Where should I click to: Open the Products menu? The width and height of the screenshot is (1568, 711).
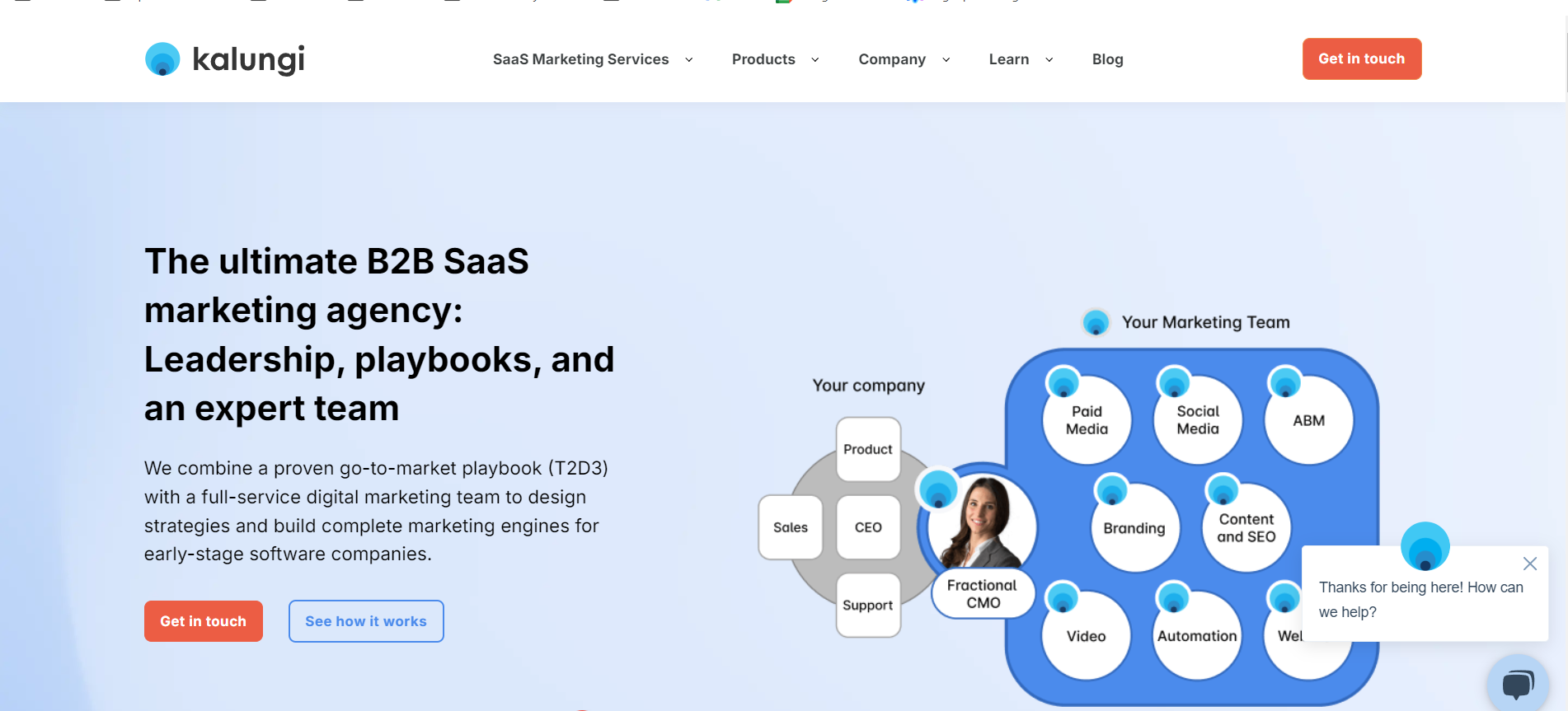click(x=763, y=59)
